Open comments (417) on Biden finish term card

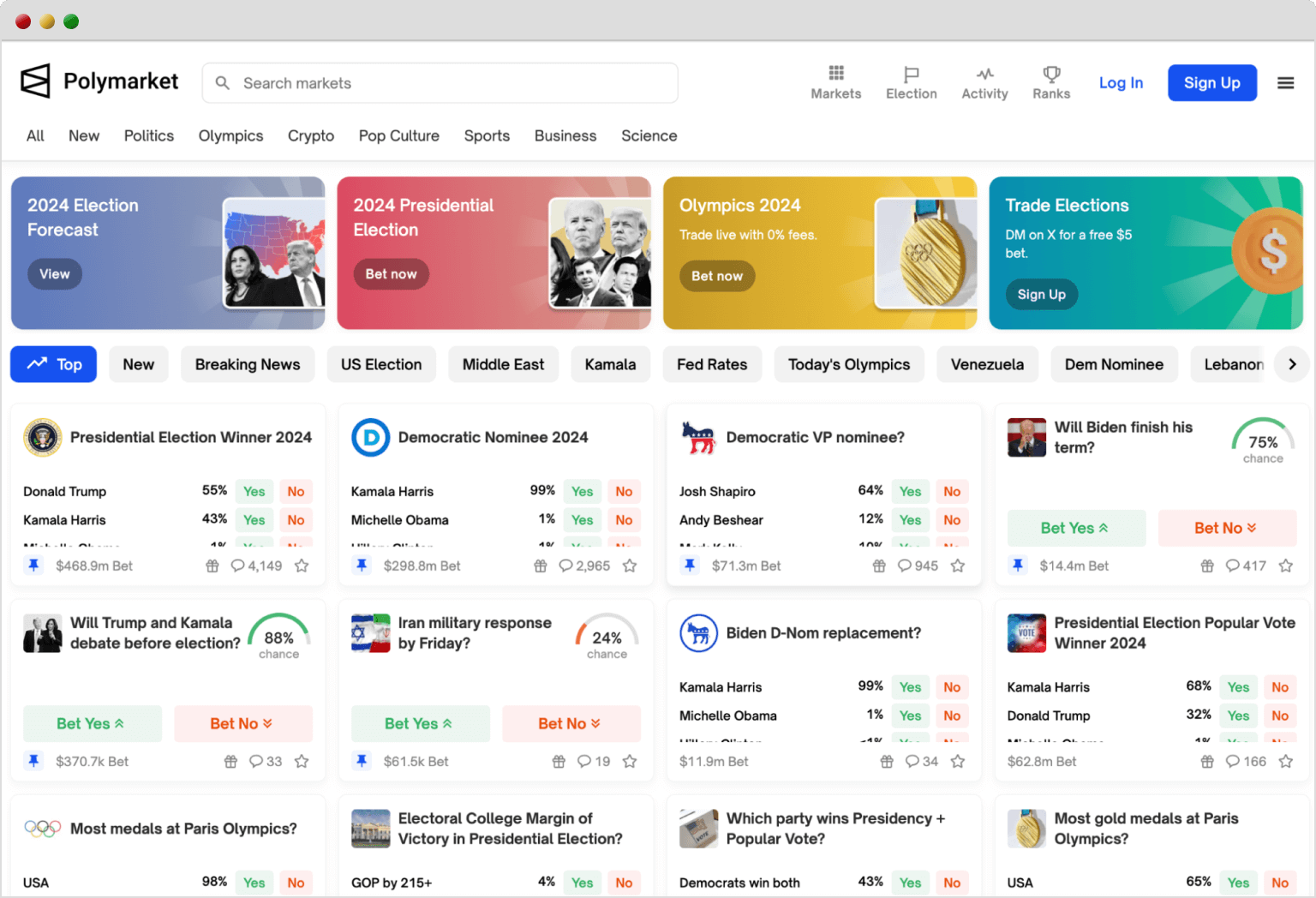(x=1246, y=566)
